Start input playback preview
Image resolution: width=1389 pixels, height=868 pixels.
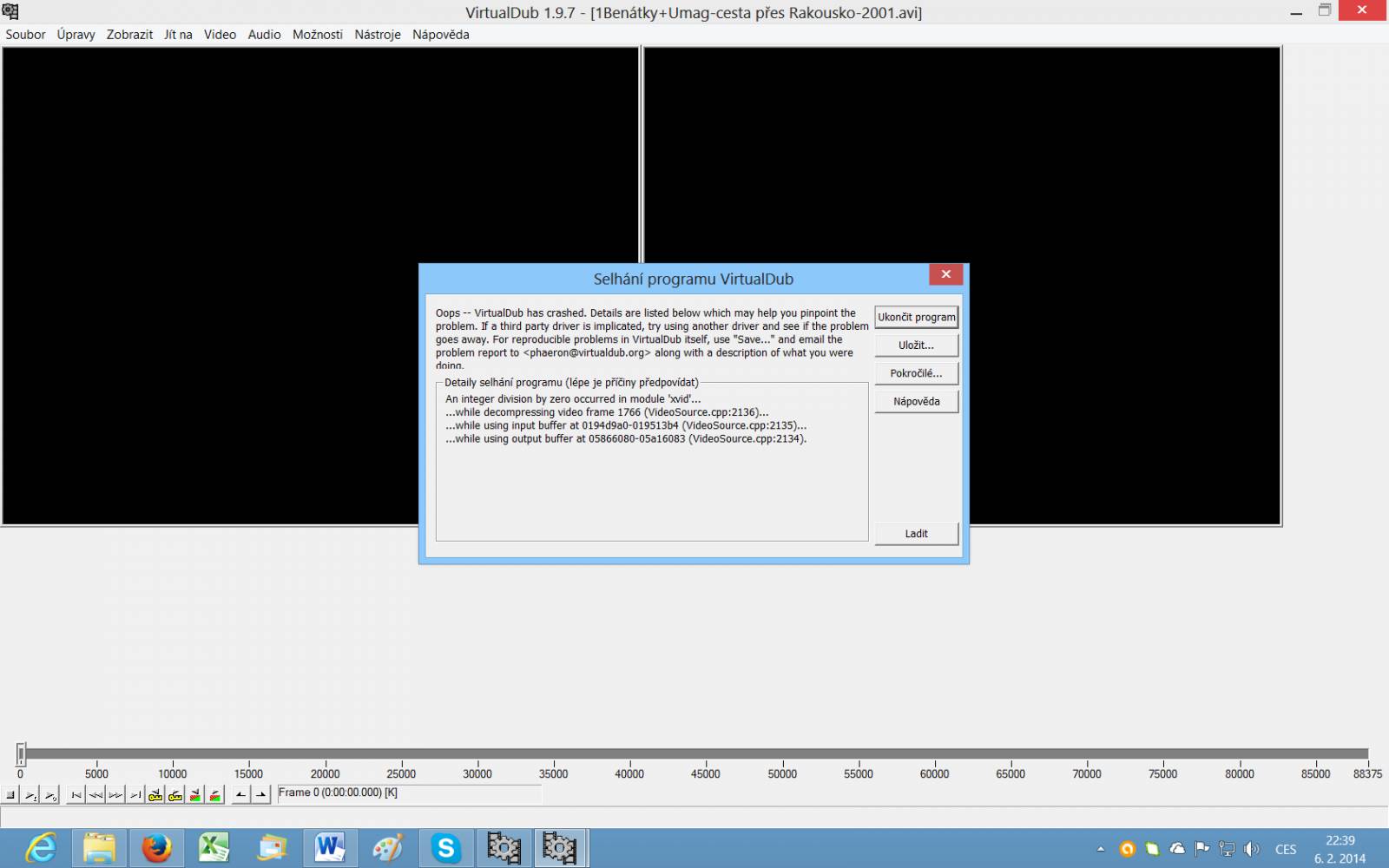(30, 794)
